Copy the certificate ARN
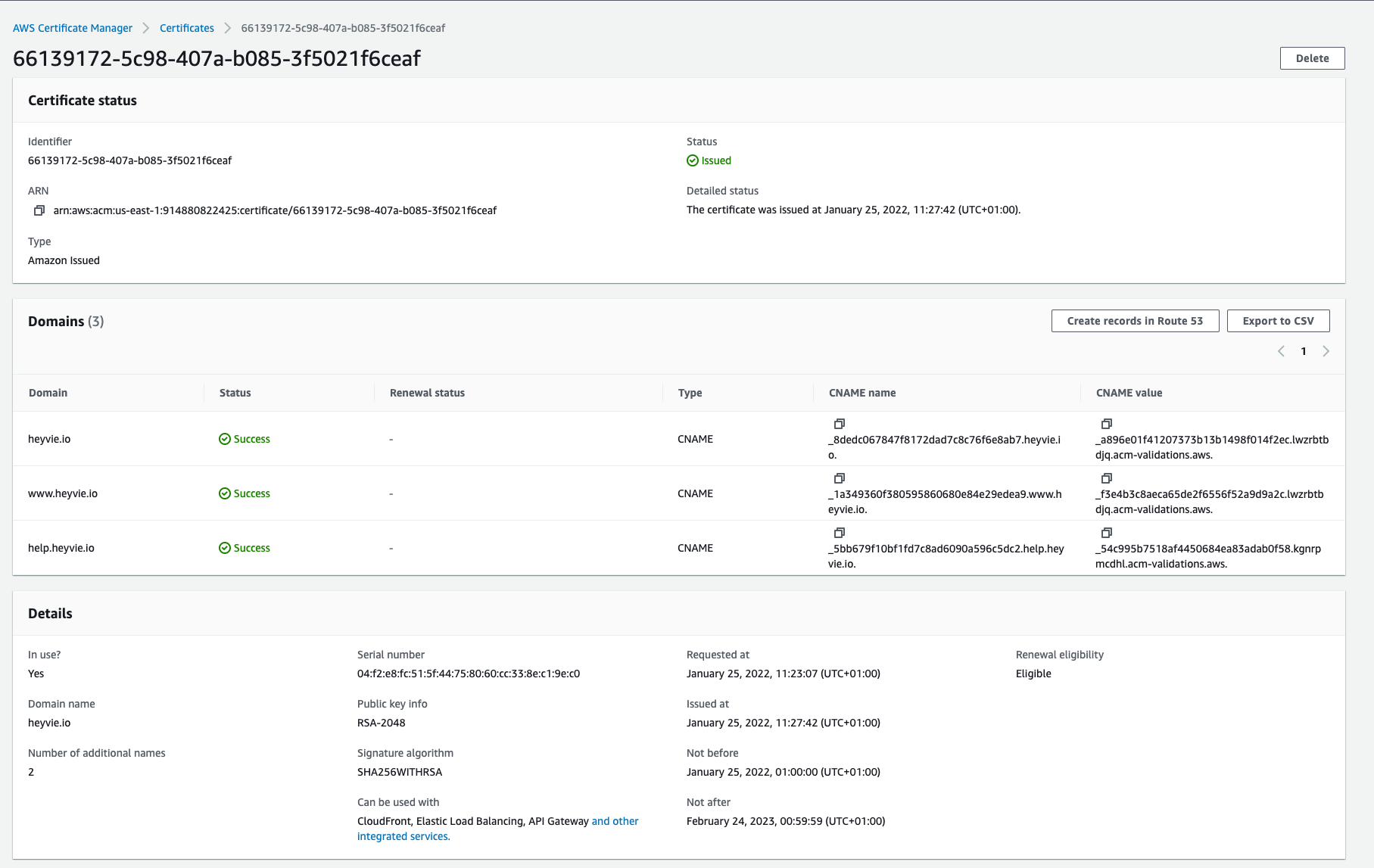This screenshot has height=868, width=1374. pyautogui.click(x=39, y=210)
